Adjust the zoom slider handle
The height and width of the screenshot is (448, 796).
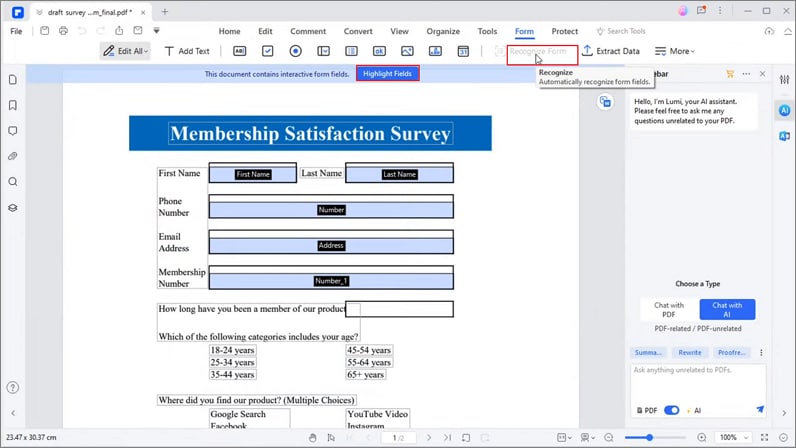click(x=649, y=437)
